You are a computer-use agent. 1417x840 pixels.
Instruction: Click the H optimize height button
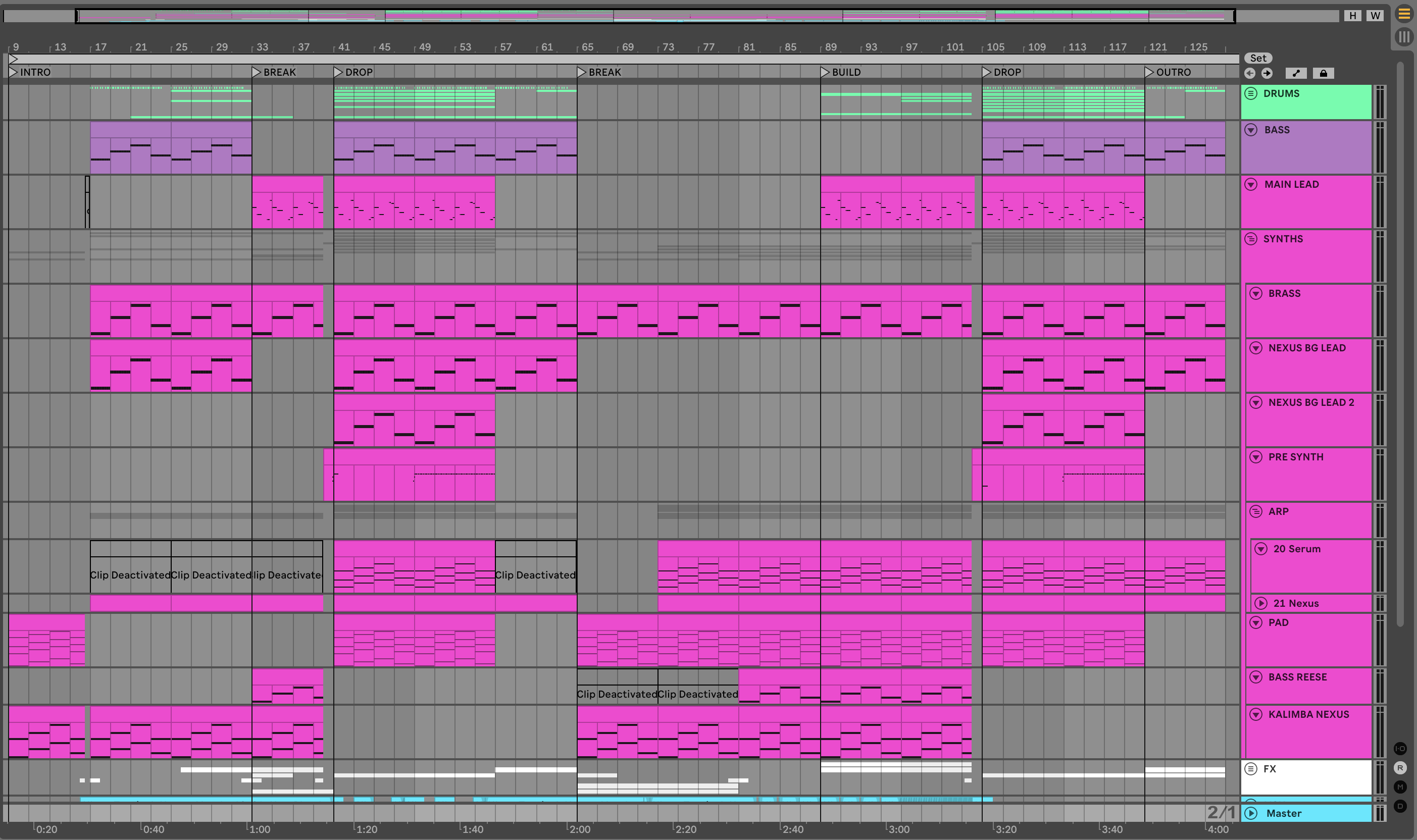coord(1352,16)
